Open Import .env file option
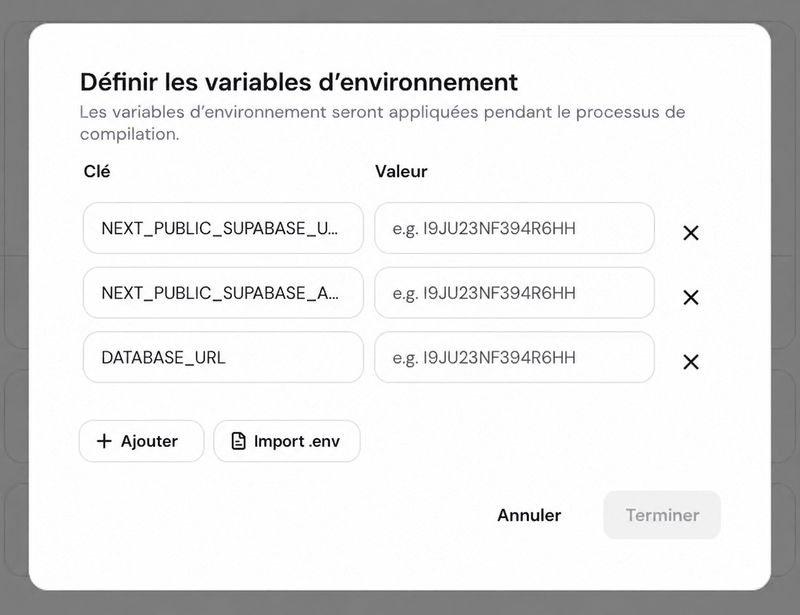The image size is (800, 615). [x=287, y=441]
